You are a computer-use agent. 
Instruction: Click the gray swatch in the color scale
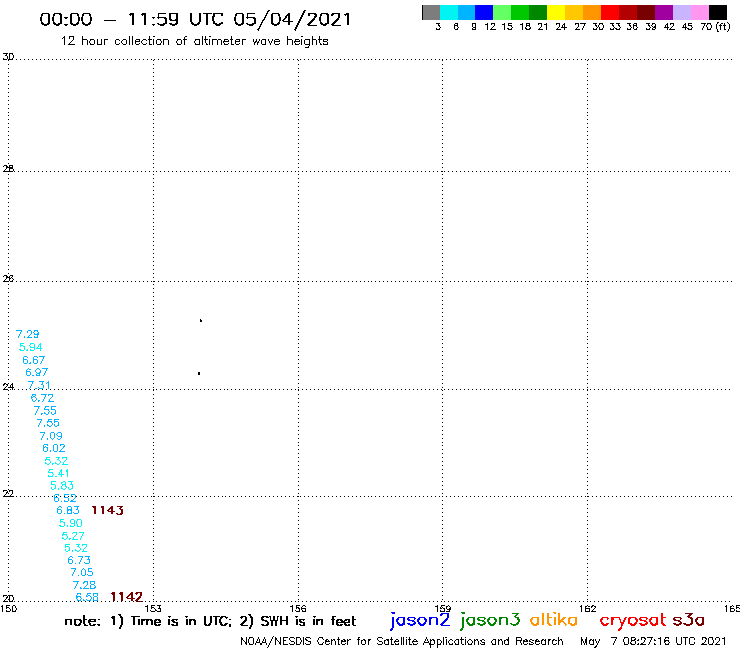431,12
